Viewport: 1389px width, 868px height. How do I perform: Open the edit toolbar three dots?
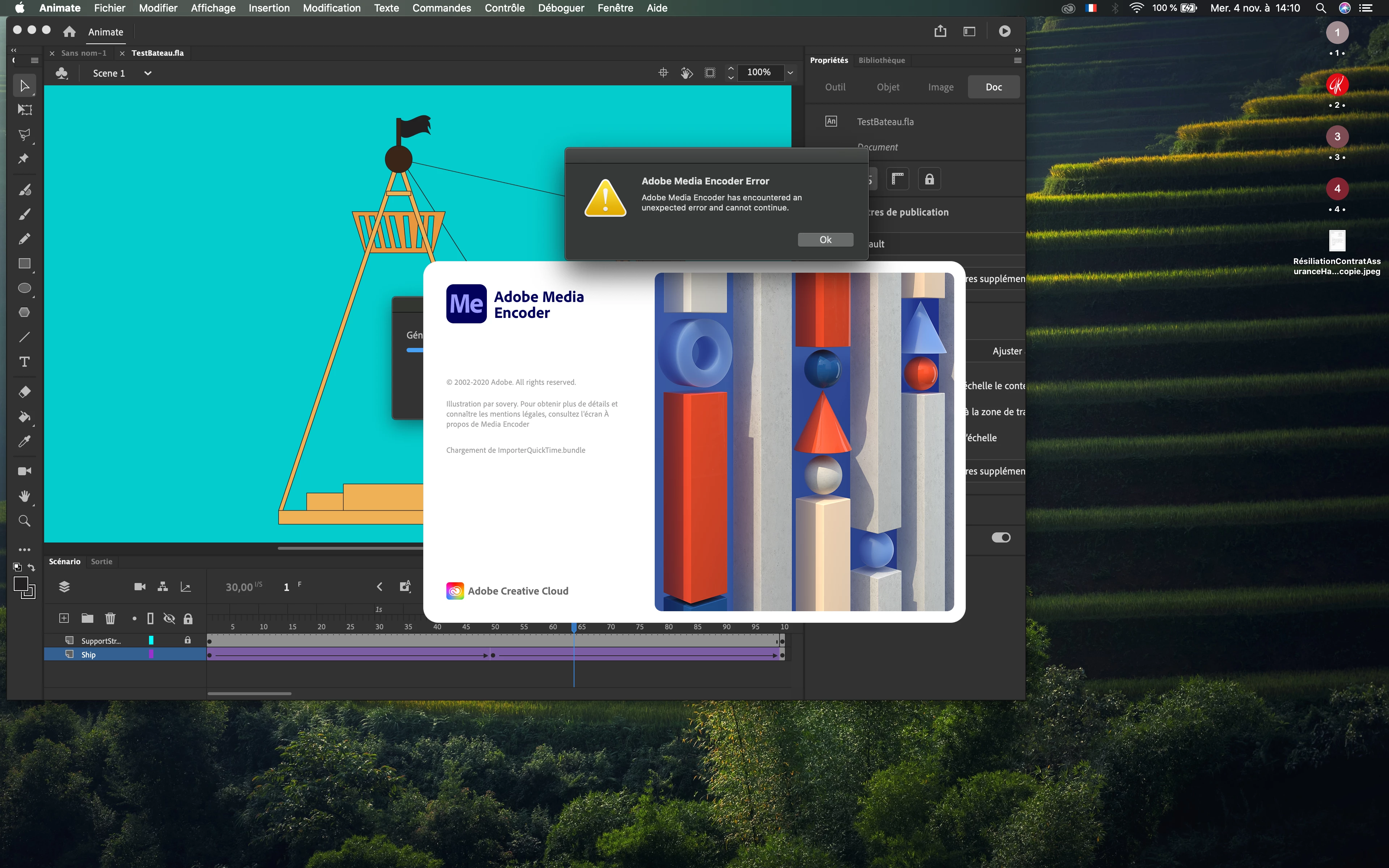(24, 549)
